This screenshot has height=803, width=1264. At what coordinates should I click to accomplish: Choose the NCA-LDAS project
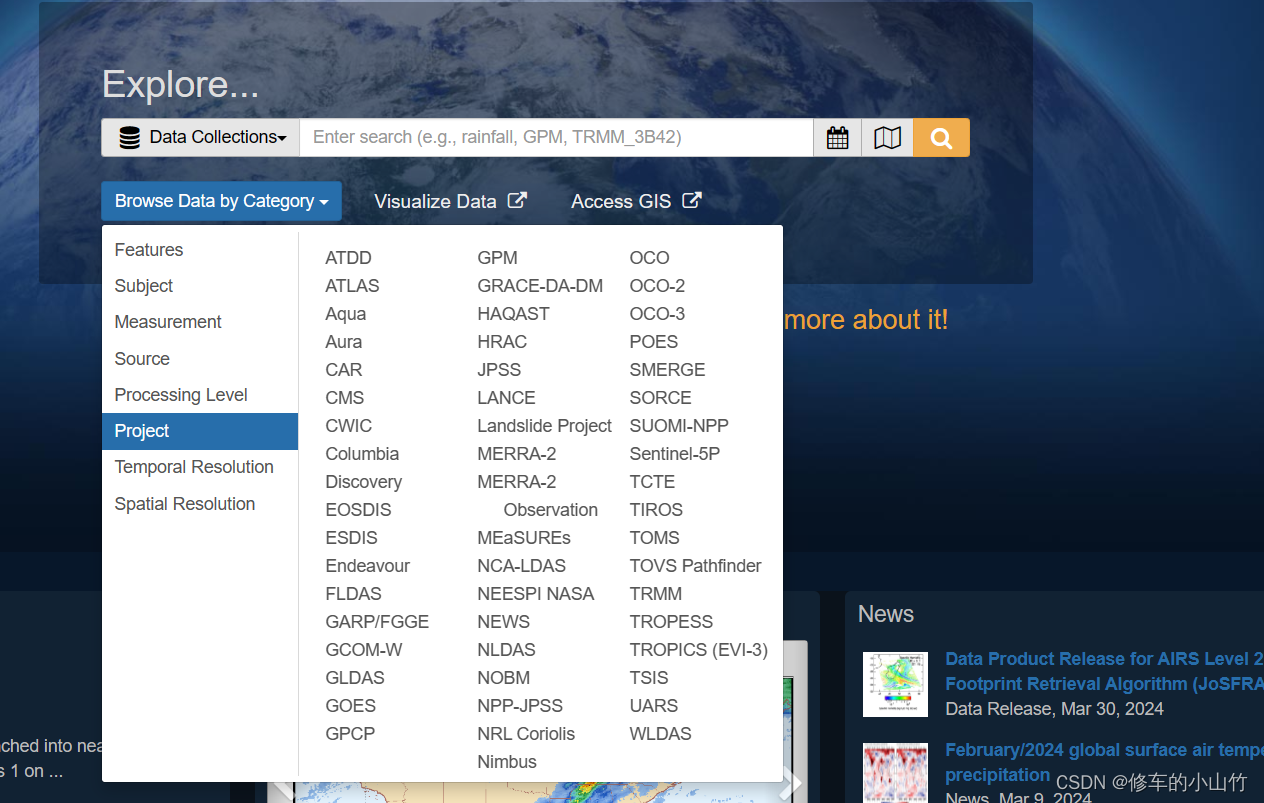[521, 566]
